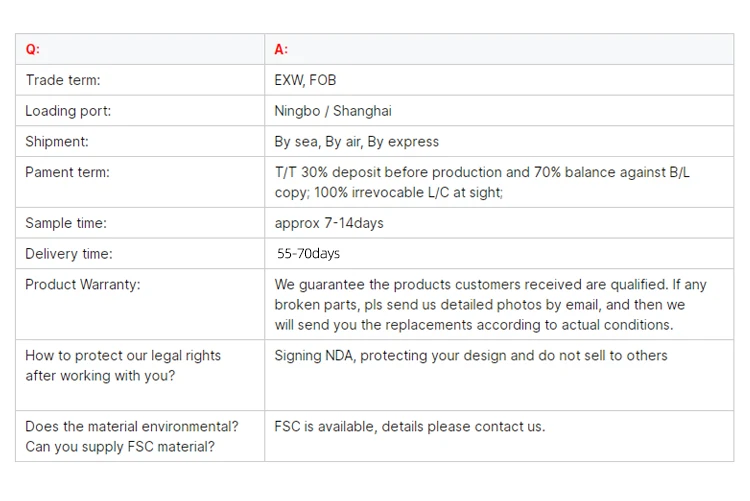Screen dimensions: 750x501
Task: Click the "FSC is available" answer
Action: pos(410,426)
